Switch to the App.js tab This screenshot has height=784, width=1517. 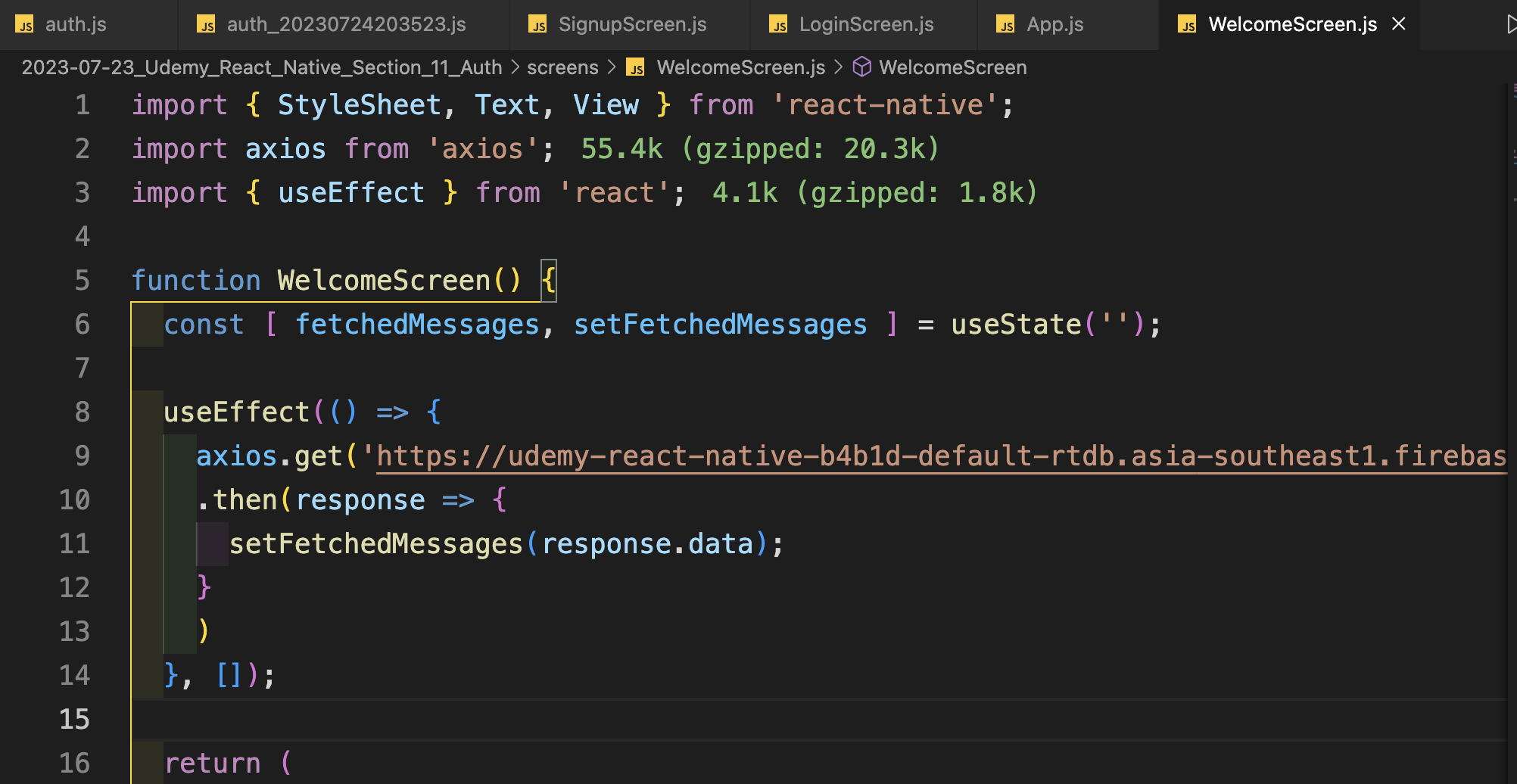tap(1054, 25)
